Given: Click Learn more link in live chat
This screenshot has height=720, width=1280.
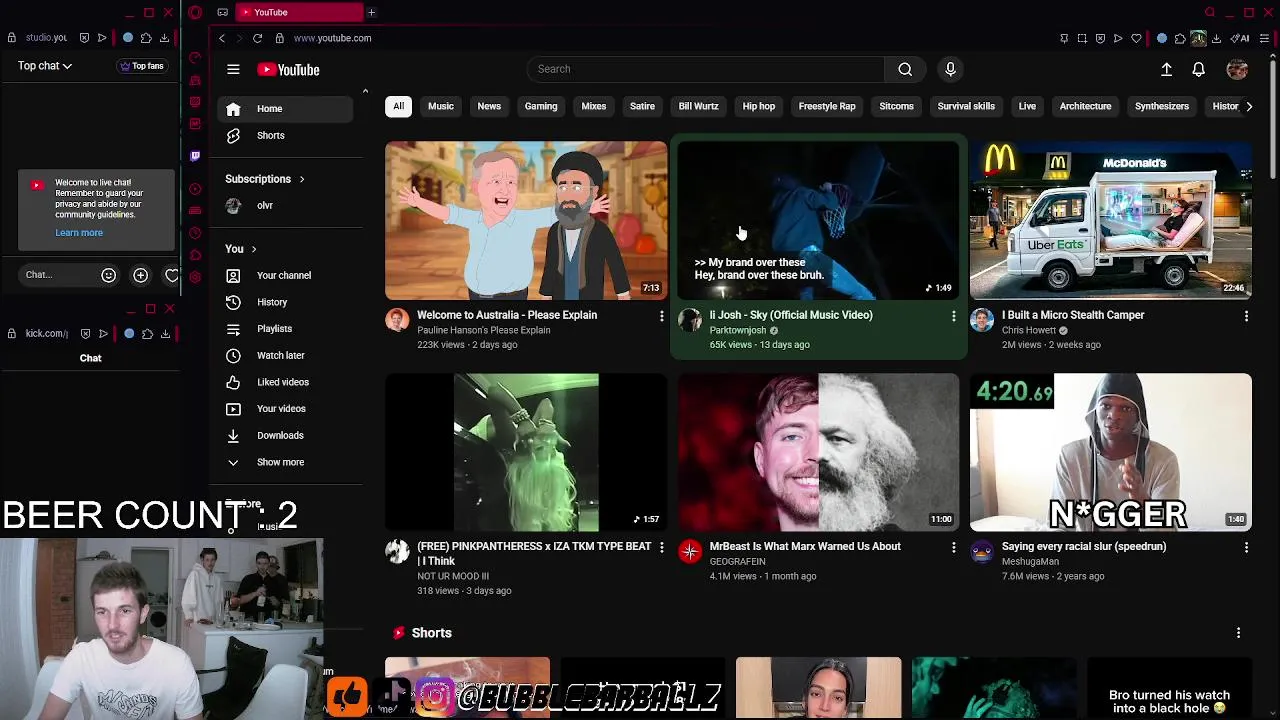Looking at the screenshot, I should [79, 233].
